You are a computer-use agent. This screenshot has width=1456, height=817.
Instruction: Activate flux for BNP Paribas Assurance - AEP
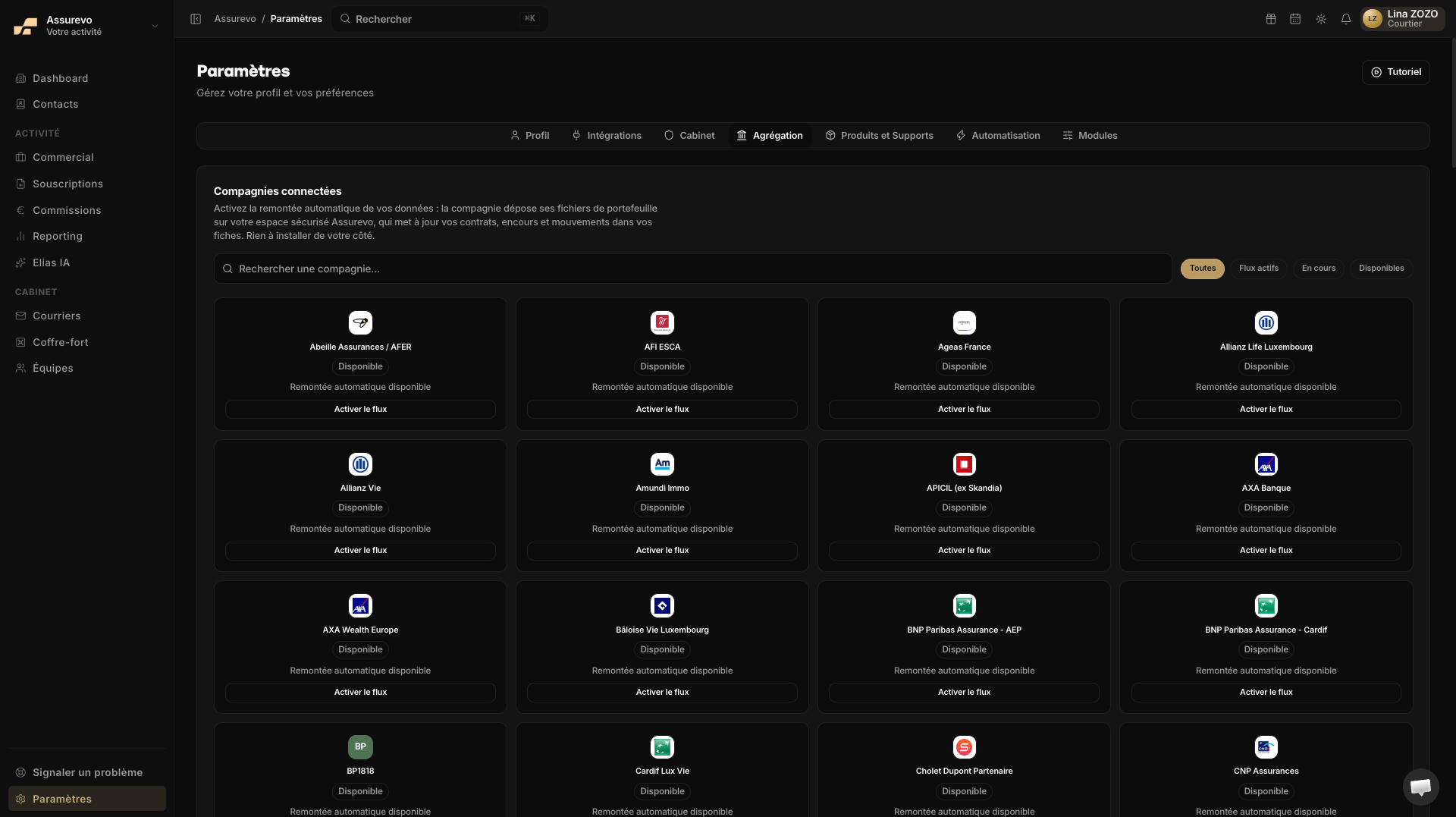coord(964,692)
